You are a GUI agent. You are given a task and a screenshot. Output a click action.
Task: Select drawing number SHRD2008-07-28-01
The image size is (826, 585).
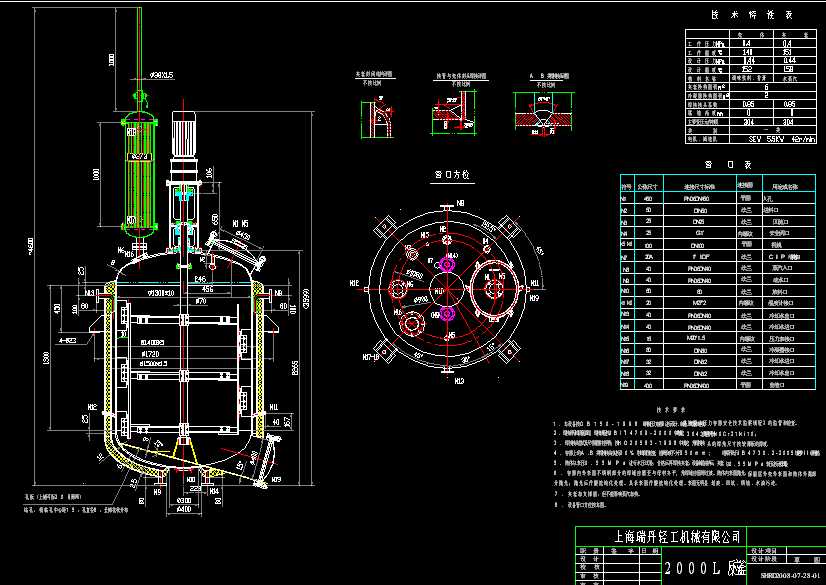tap(790, 576)
